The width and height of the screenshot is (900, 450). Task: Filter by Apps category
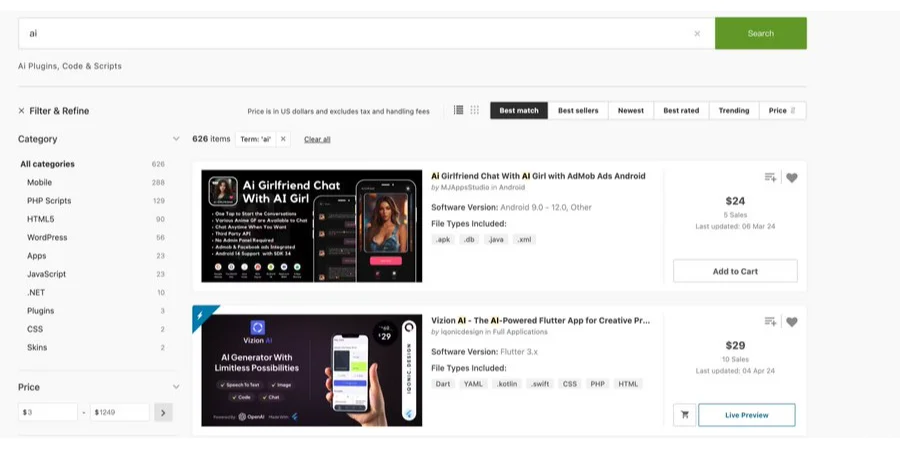pyautogui.click(x=37, y=256)
